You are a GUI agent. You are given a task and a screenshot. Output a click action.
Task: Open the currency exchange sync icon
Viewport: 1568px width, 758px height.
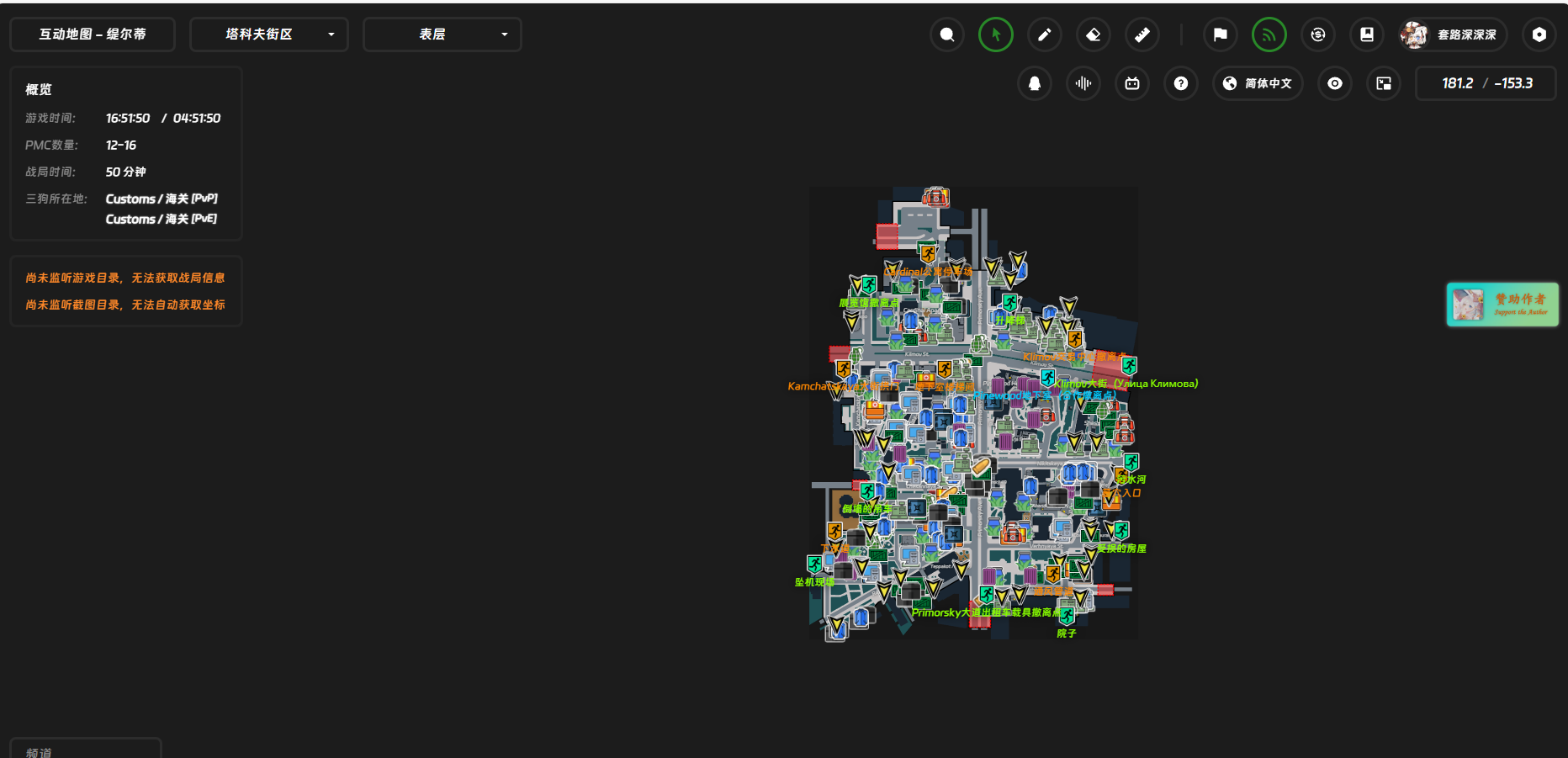tap(1318, 34)
